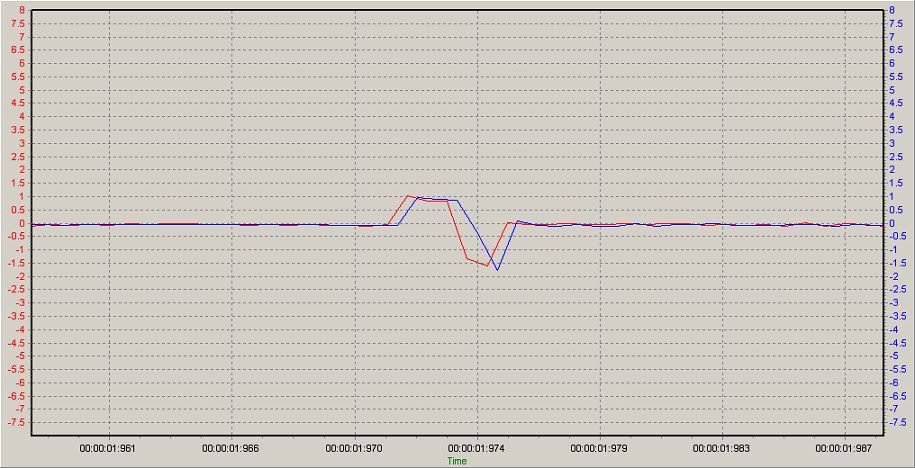Screen dimensions: 915x468
Task: Click the time label 00:00:01:966
Action: tap(231, 450)
